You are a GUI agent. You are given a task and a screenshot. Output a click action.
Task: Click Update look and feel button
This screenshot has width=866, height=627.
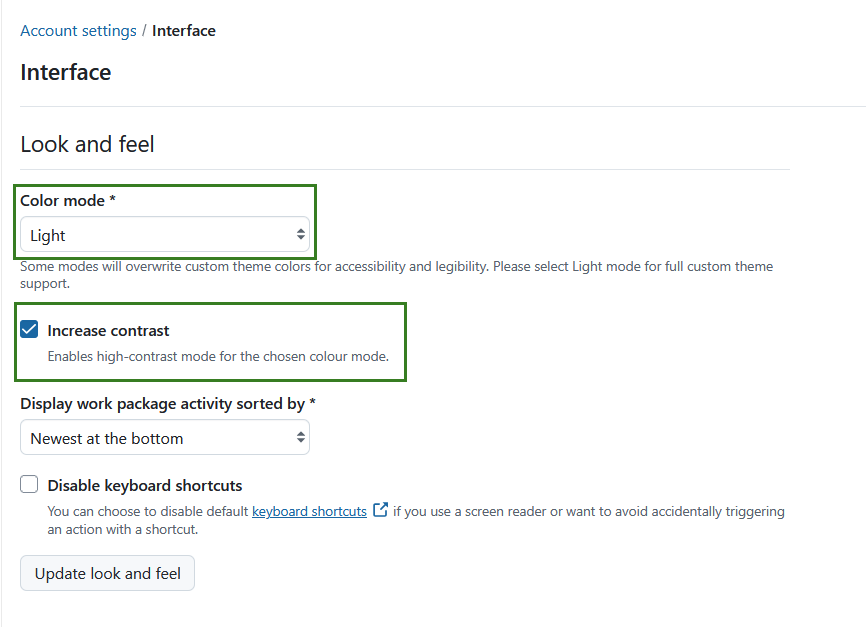click(x=108, y=573)
